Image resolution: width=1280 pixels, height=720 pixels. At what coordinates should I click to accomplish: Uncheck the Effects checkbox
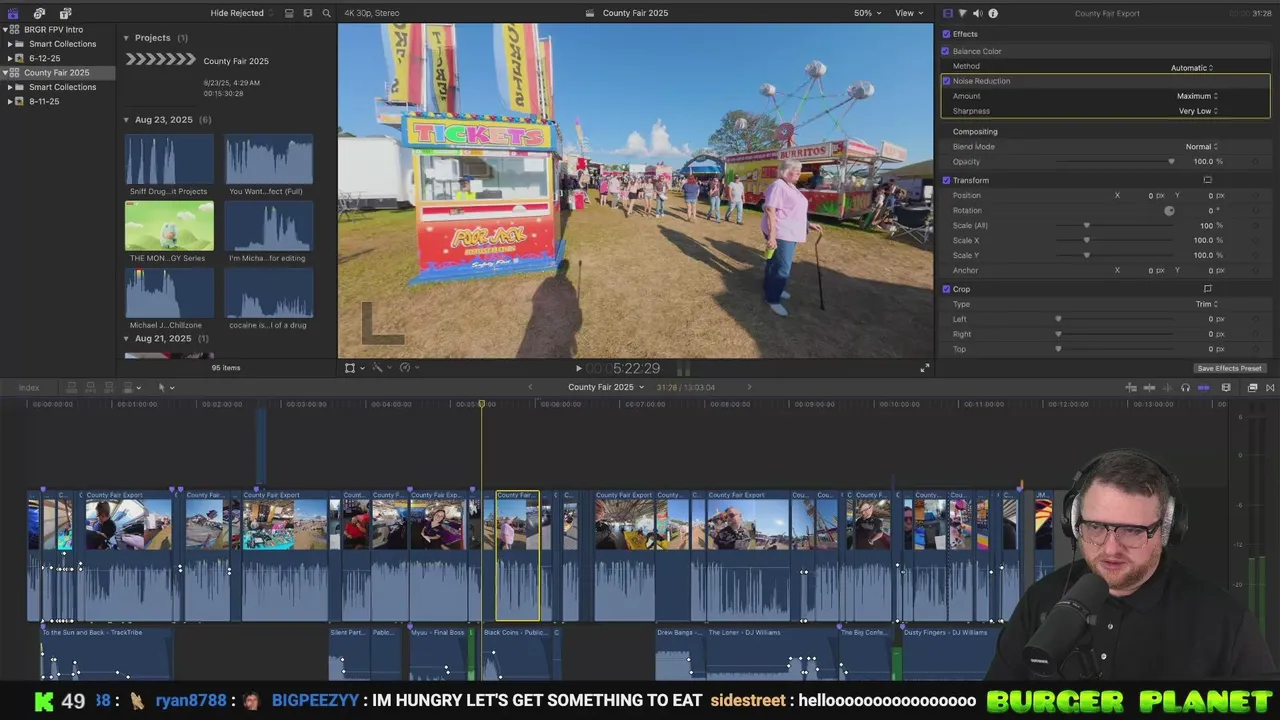pyautogui.click(x=946, y=34)
